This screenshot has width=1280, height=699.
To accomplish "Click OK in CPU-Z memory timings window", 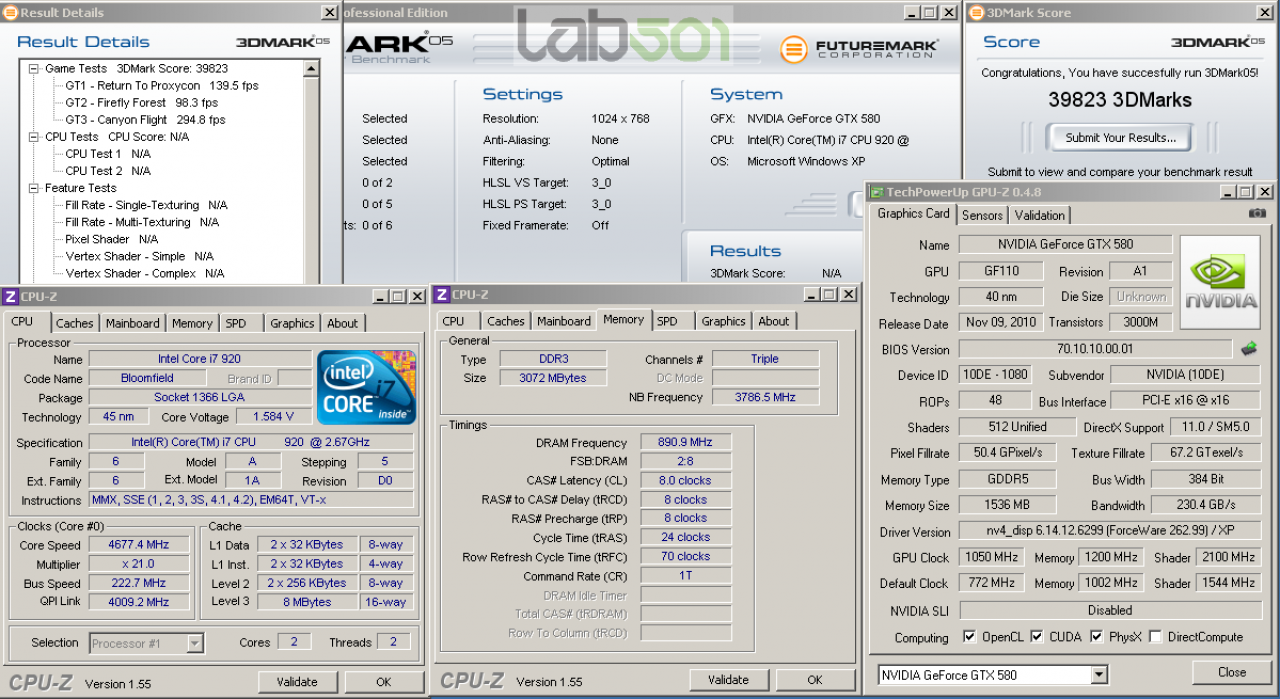I will (x=815, y=680).
